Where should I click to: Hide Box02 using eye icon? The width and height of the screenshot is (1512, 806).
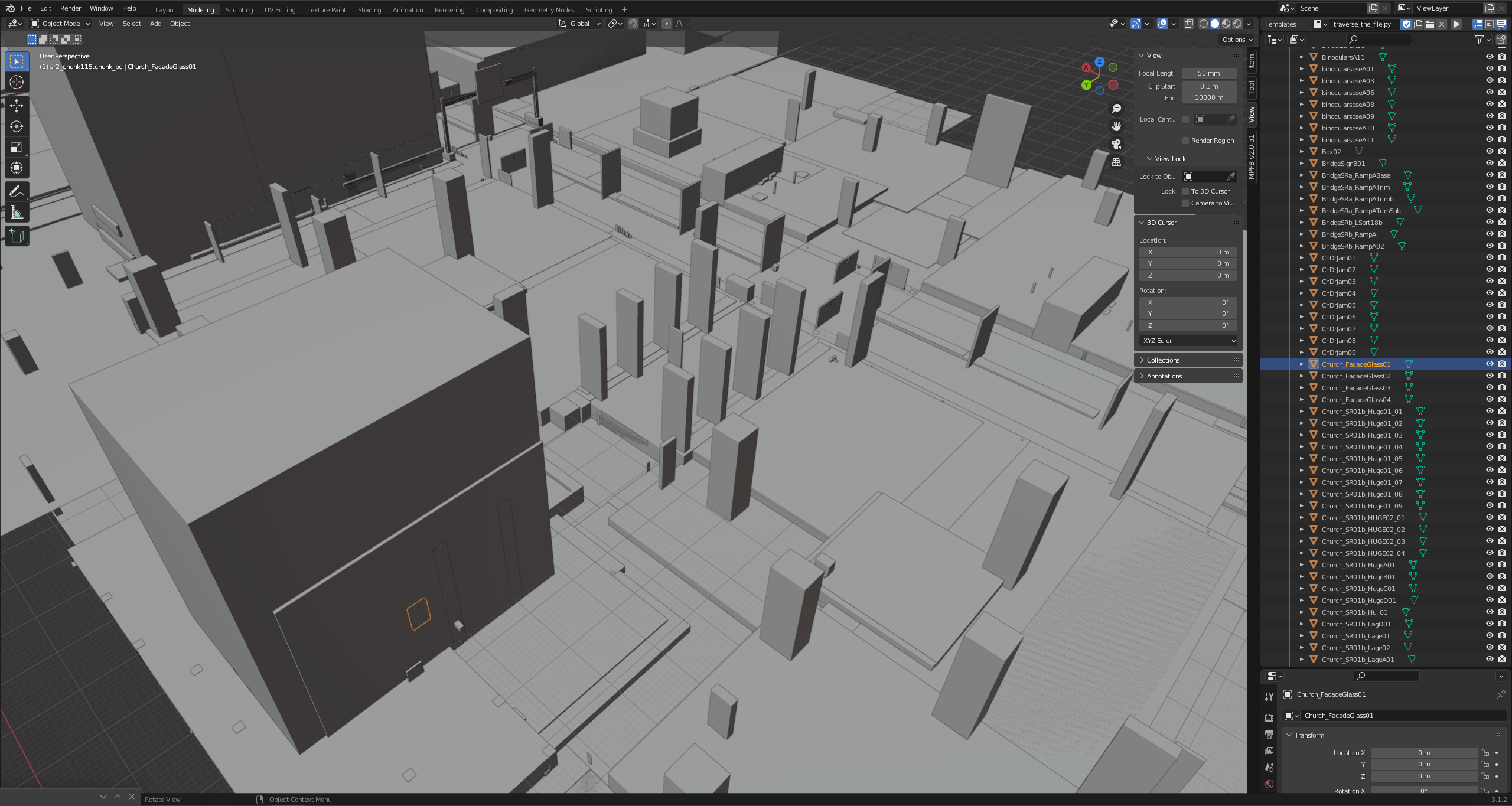click(x=1490, y=151)
